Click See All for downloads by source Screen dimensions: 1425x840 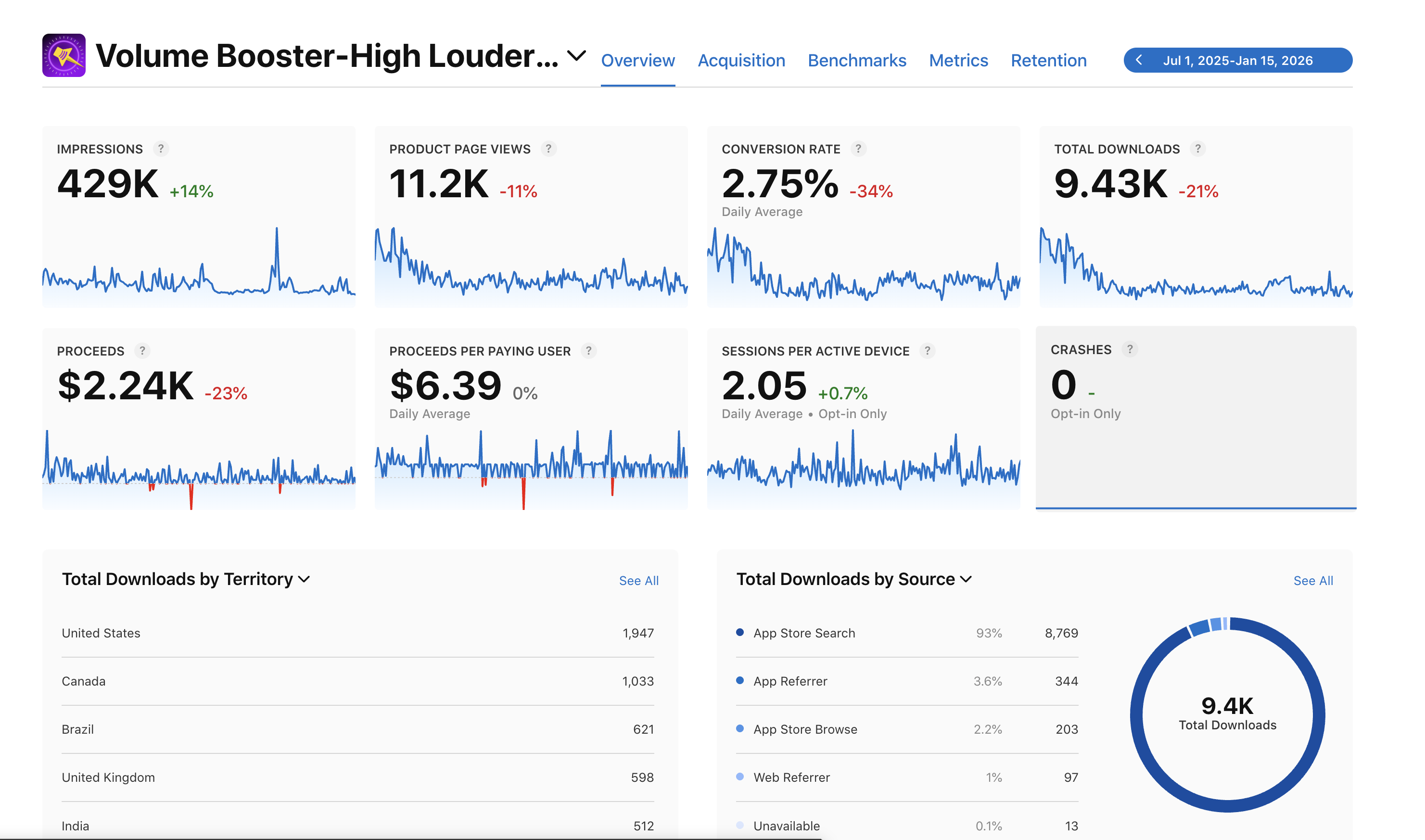point(1312,581)
